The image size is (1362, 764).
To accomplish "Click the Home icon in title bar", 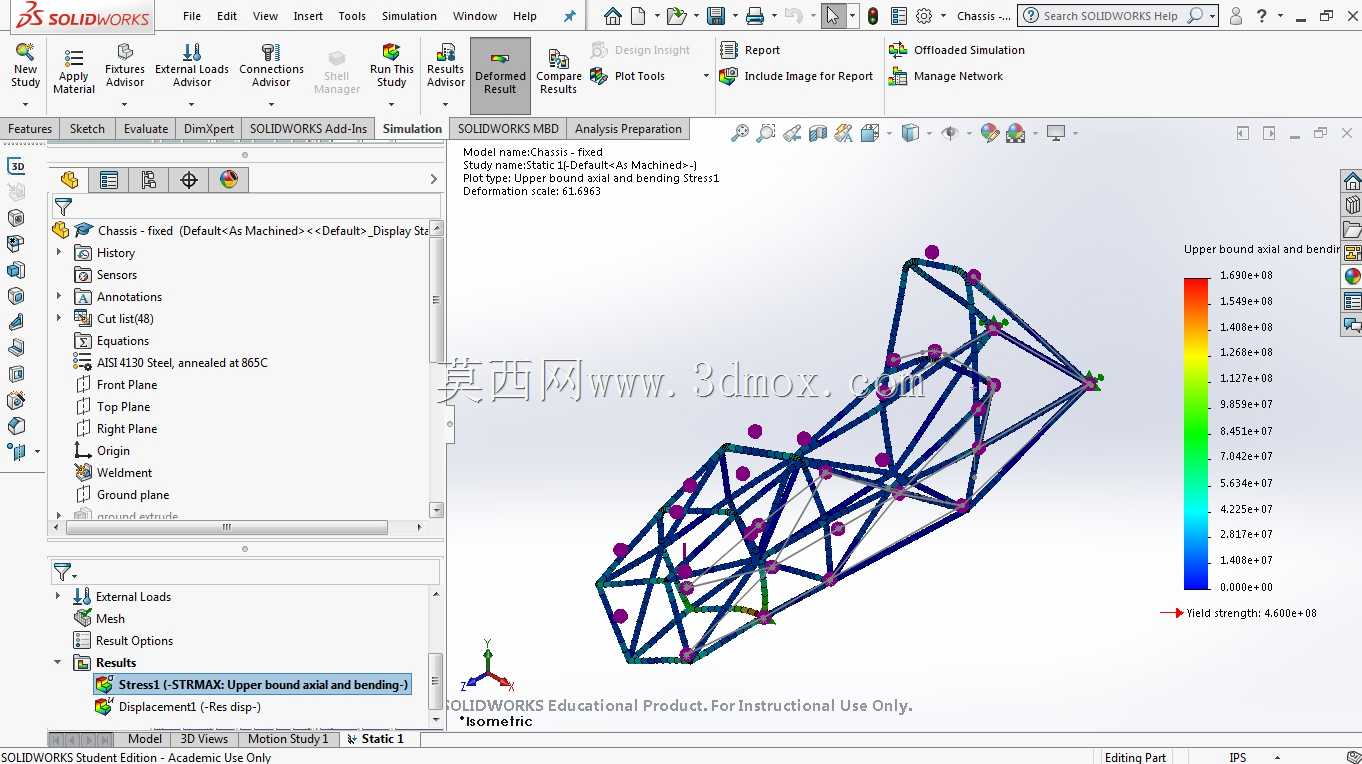I will (x=613, y=16).
